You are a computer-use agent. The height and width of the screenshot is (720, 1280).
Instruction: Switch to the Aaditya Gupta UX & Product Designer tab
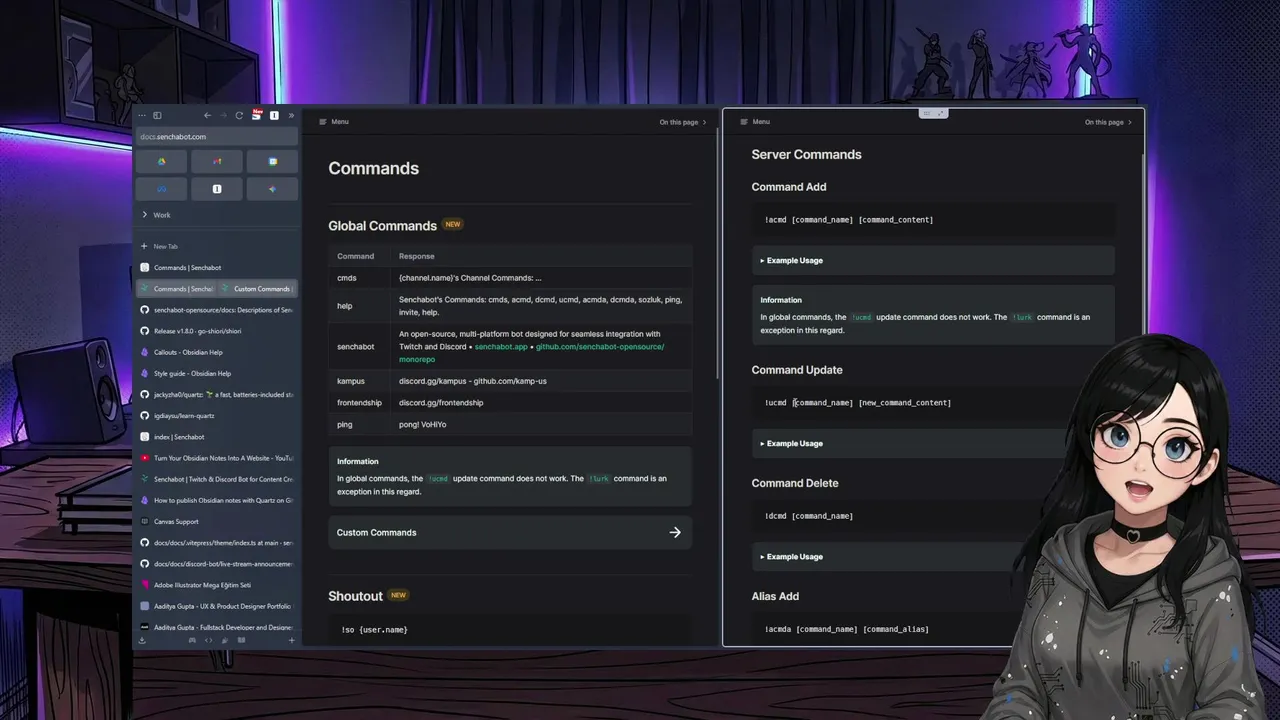(217, 606)
